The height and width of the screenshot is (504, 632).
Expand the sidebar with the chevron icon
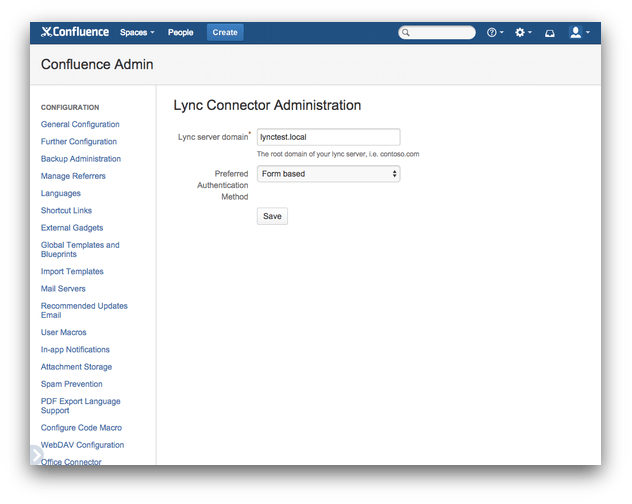tap(36, 455)
